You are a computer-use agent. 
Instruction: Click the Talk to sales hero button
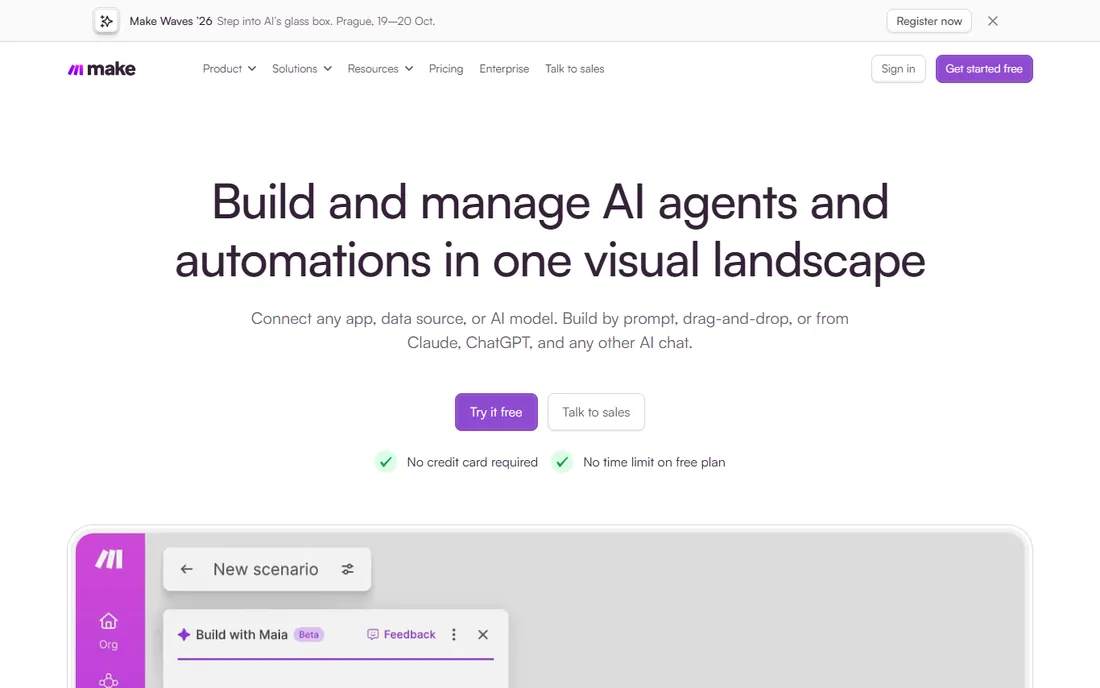click(596, 412)
